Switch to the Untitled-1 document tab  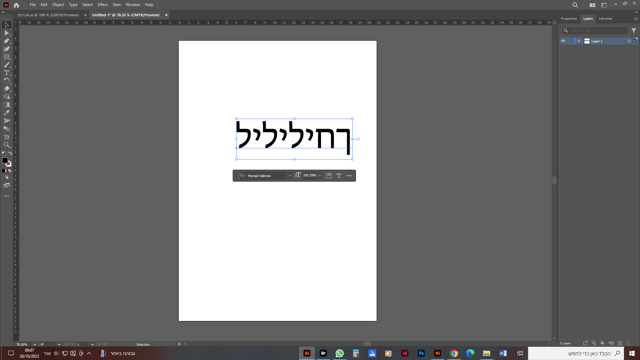click(x=126, y=15)
